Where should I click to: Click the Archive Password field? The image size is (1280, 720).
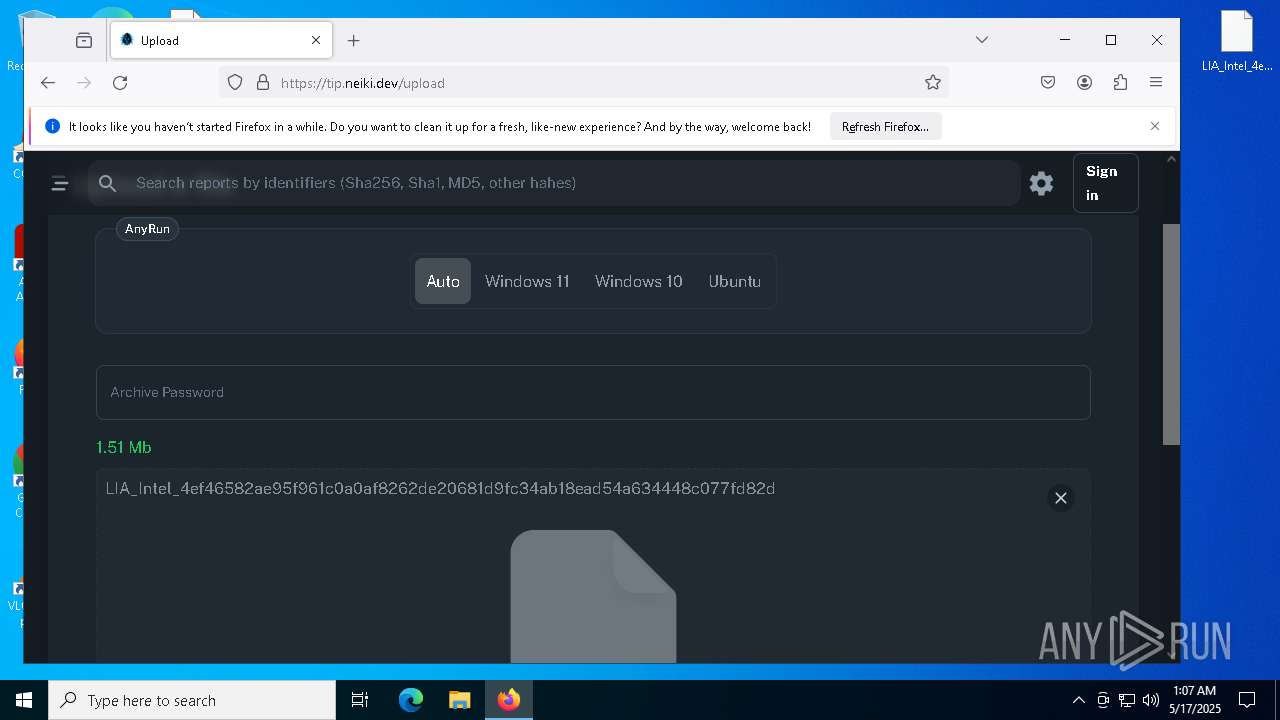(593, 392)
